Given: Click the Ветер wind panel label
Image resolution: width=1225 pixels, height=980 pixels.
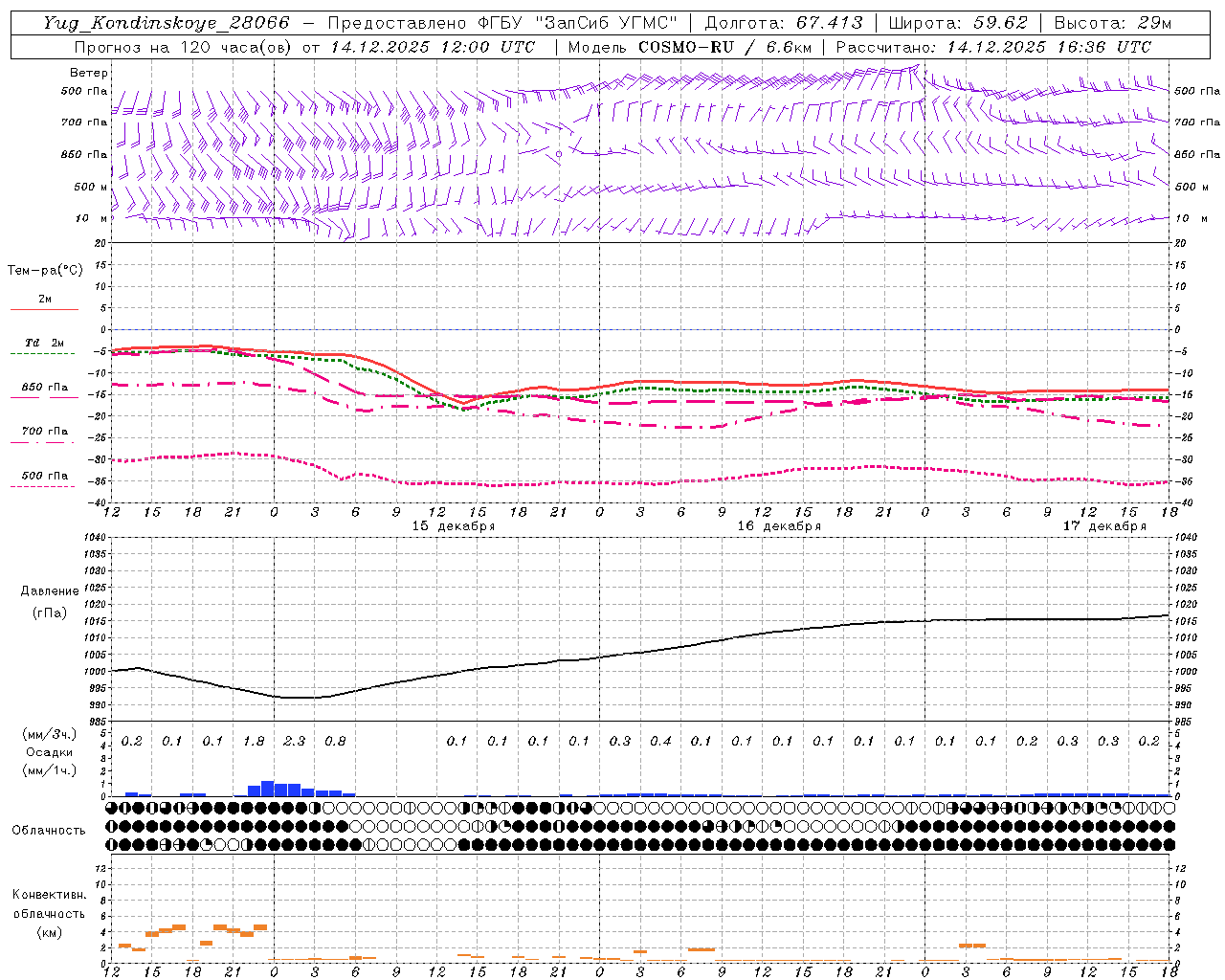Looking at the screenshot, I should (89, 73).
